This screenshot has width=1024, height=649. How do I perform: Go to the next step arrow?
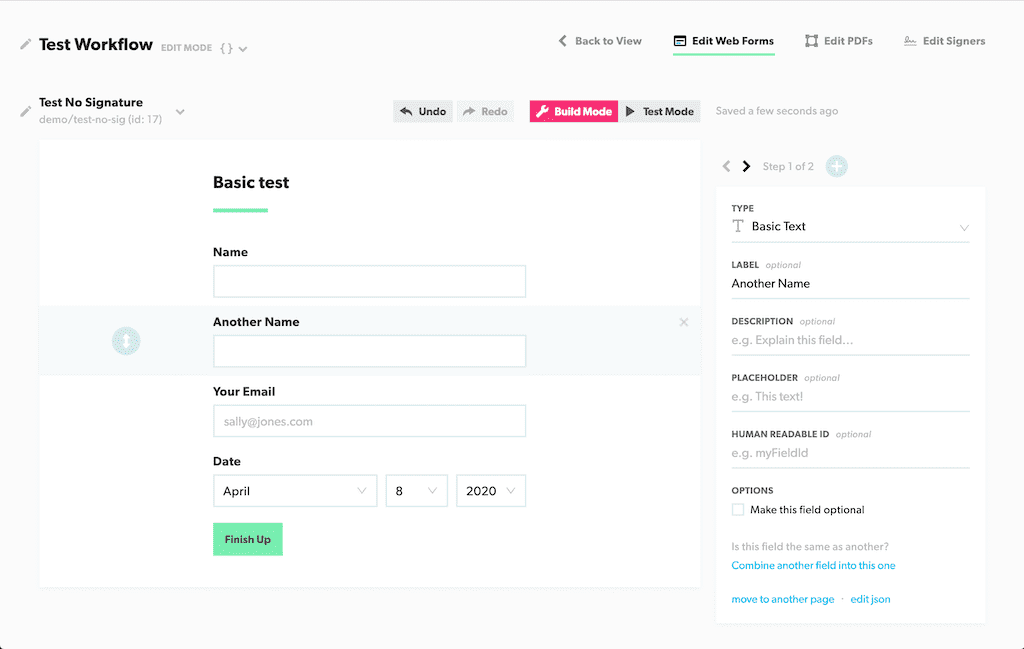coord(746,166)
